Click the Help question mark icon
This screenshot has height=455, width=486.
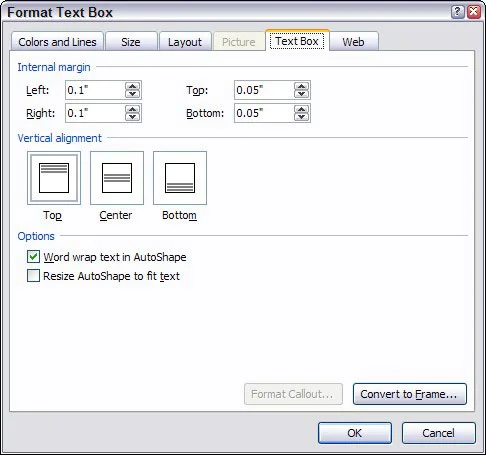click(x=458, y=12)
